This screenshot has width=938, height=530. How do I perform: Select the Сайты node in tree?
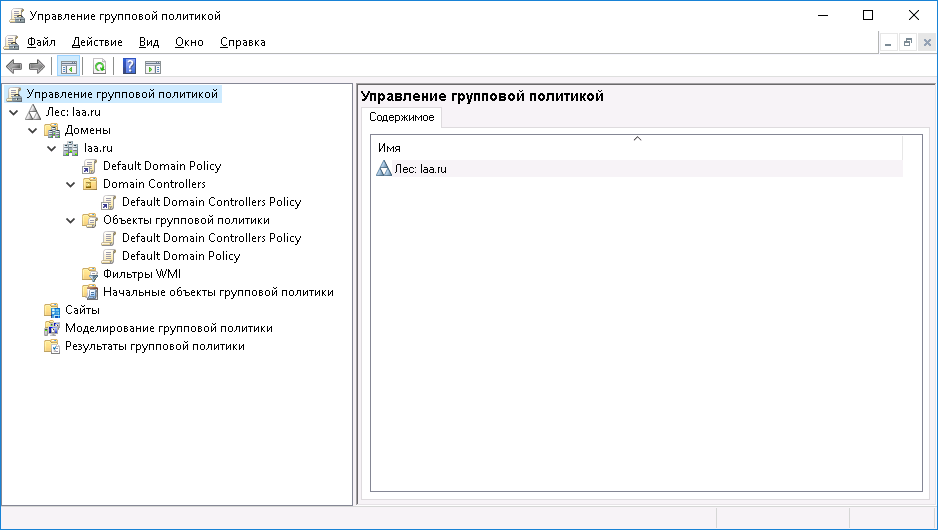coord(82,310)
